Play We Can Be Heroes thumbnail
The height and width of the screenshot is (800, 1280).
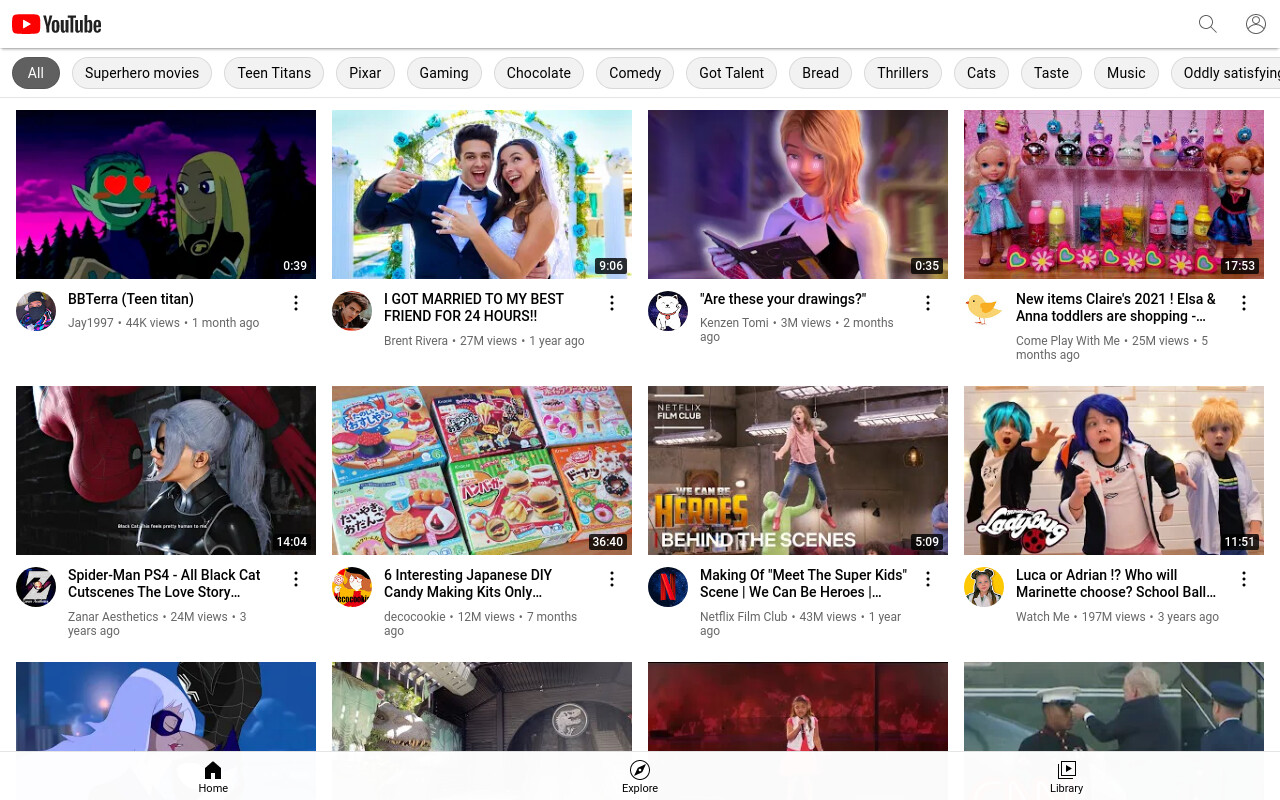pyautogui.click(x=798, y=470)
